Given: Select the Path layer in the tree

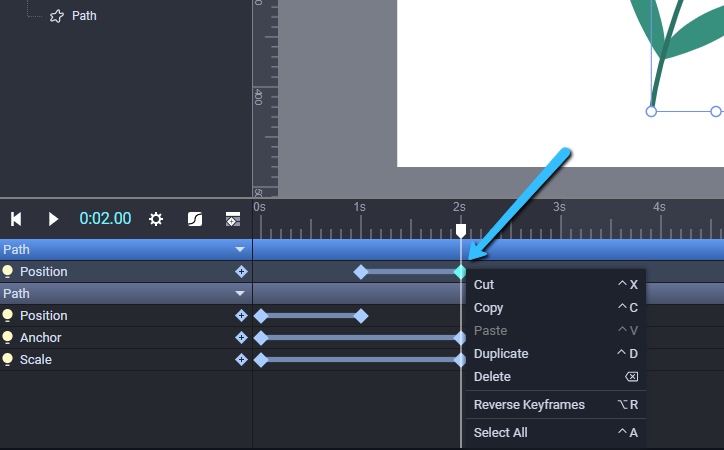Looking at the screenshot, I should 84,16.
